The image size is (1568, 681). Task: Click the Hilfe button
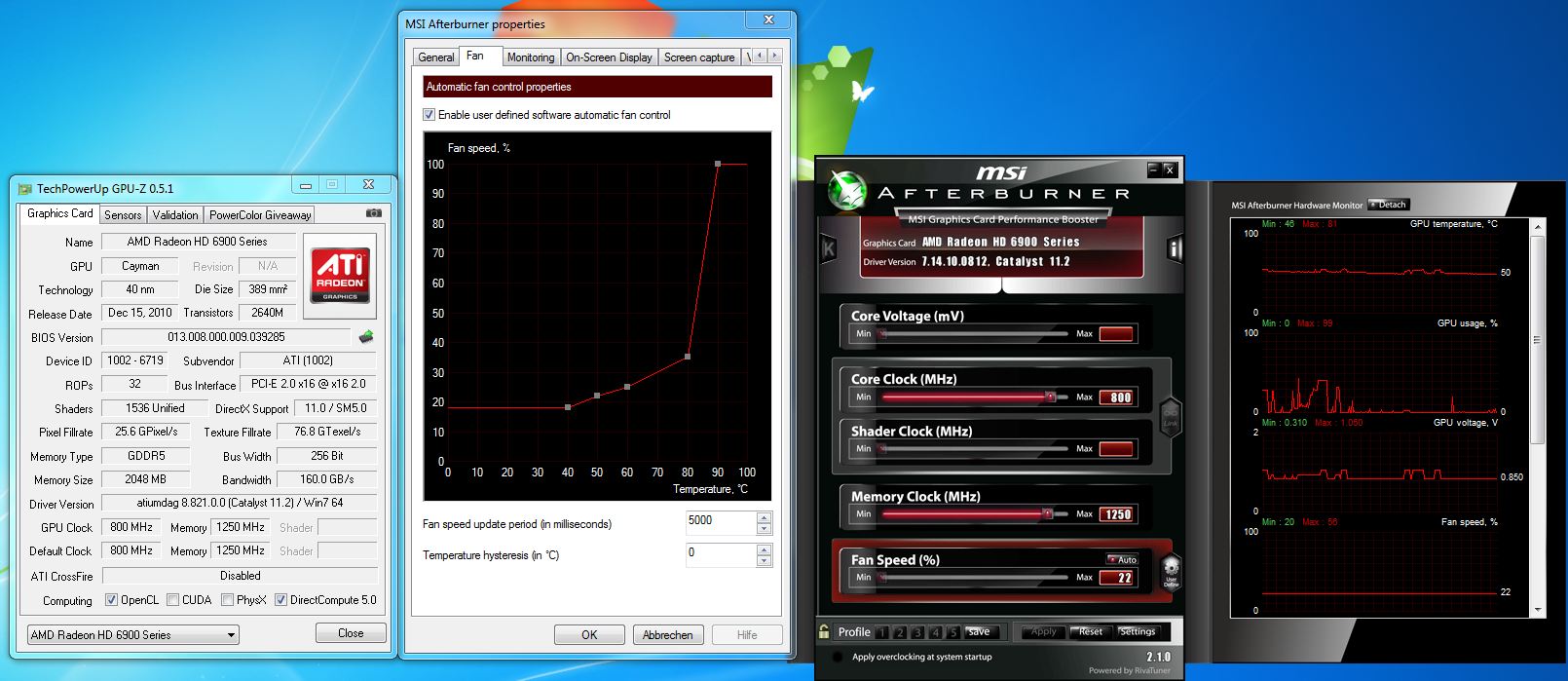point(747,634)
